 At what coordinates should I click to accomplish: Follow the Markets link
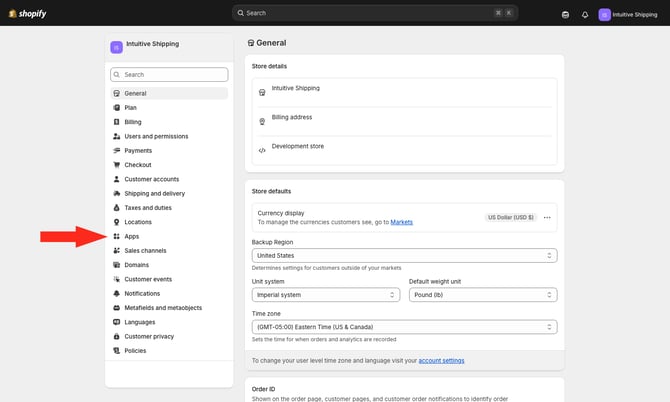[x=401, y=222]
